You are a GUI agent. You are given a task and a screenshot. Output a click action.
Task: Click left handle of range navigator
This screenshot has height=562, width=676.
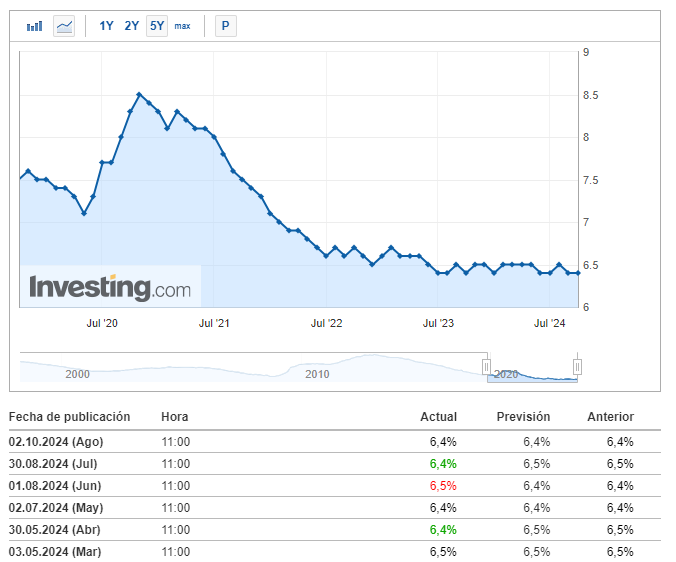486,367
